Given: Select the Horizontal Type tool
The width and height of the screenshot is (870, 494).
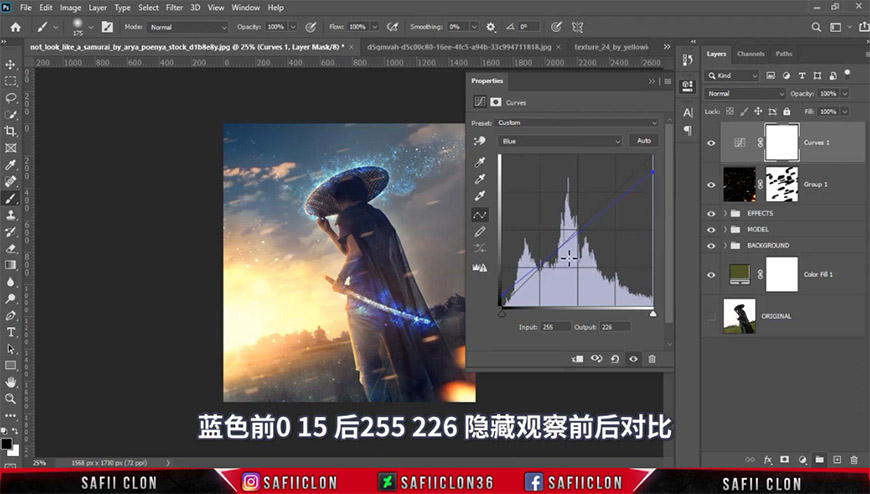Looking at the screenshot, I should [x=10, y=332].
